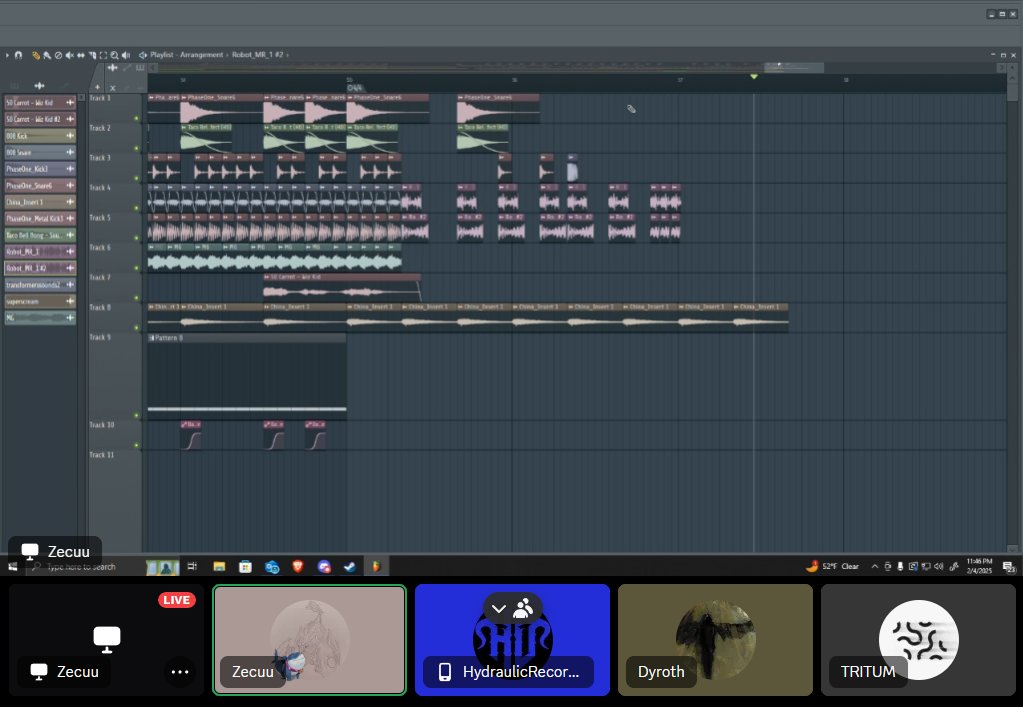This screenshot has width=1023, height=707.
Task: Select TRITUM's user tile
Action: click(918, 640)
